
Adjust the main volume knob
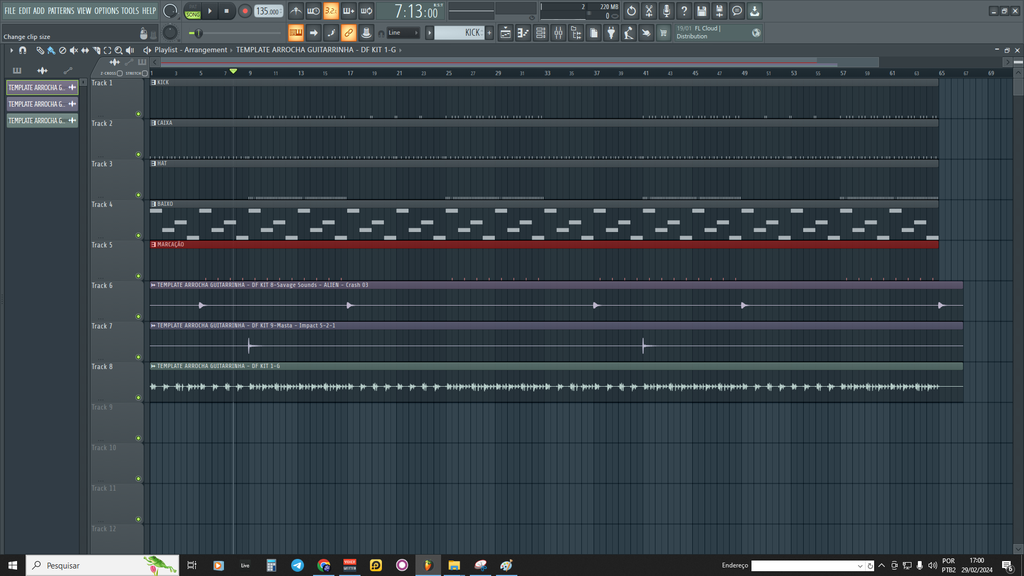pos(170,10)
